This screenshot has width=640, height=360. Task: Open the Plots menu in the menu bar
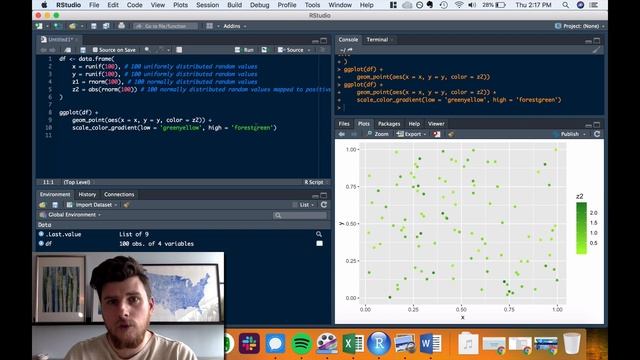(x=180, y=5)
